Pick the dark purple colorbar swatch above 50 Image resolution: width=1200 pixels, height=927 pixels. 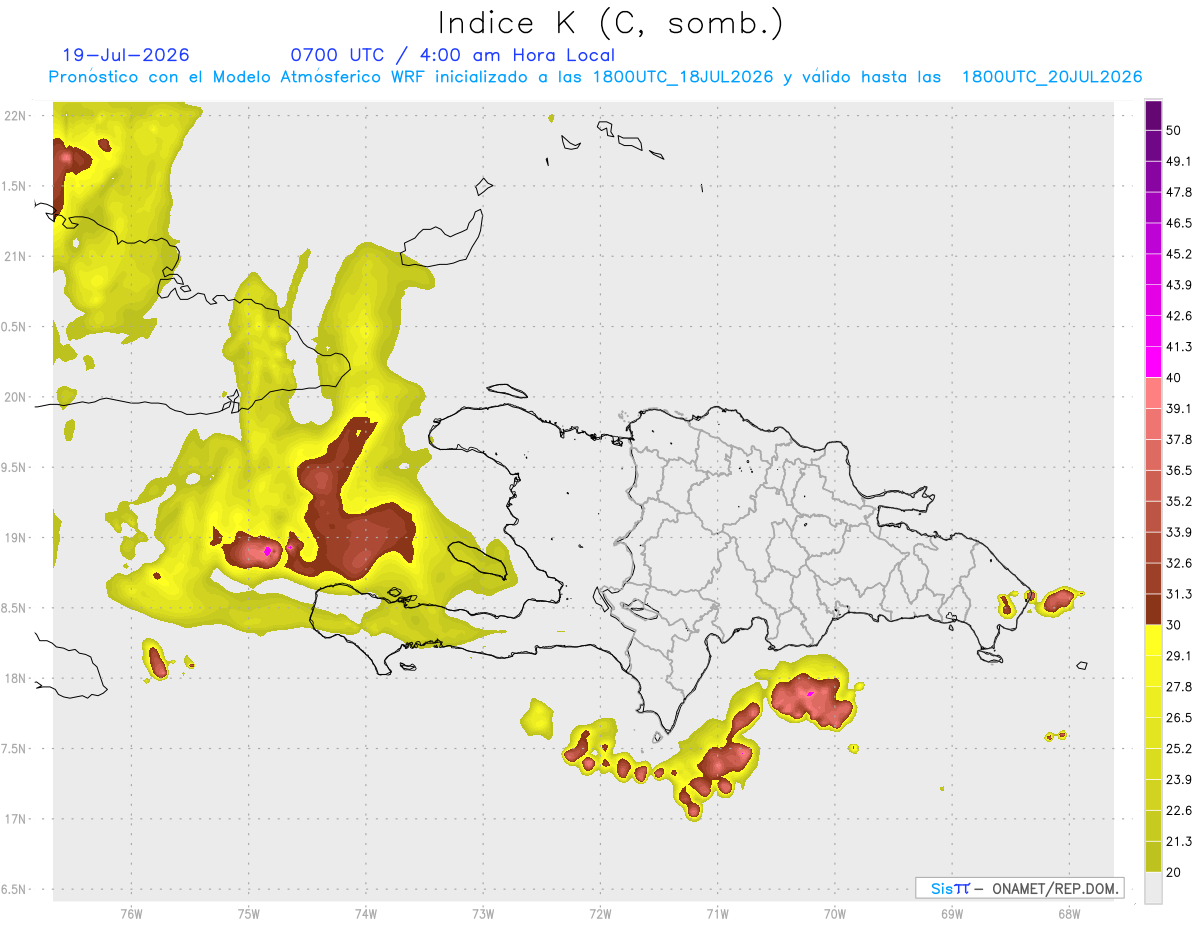coord(1153,116)
